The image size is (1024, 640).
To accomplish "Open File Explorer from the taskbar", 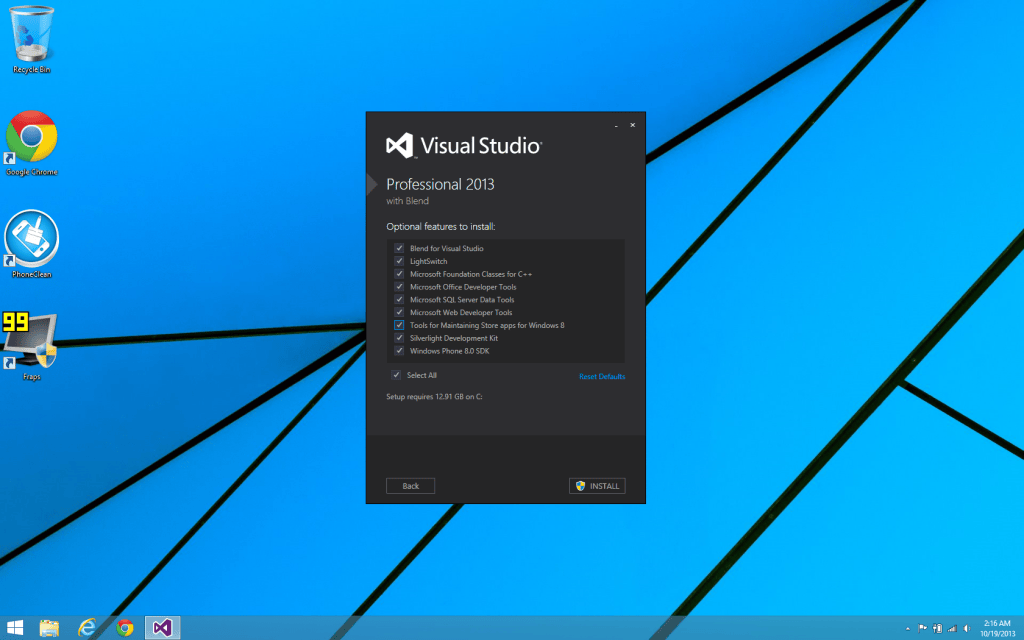I will 50,628.
